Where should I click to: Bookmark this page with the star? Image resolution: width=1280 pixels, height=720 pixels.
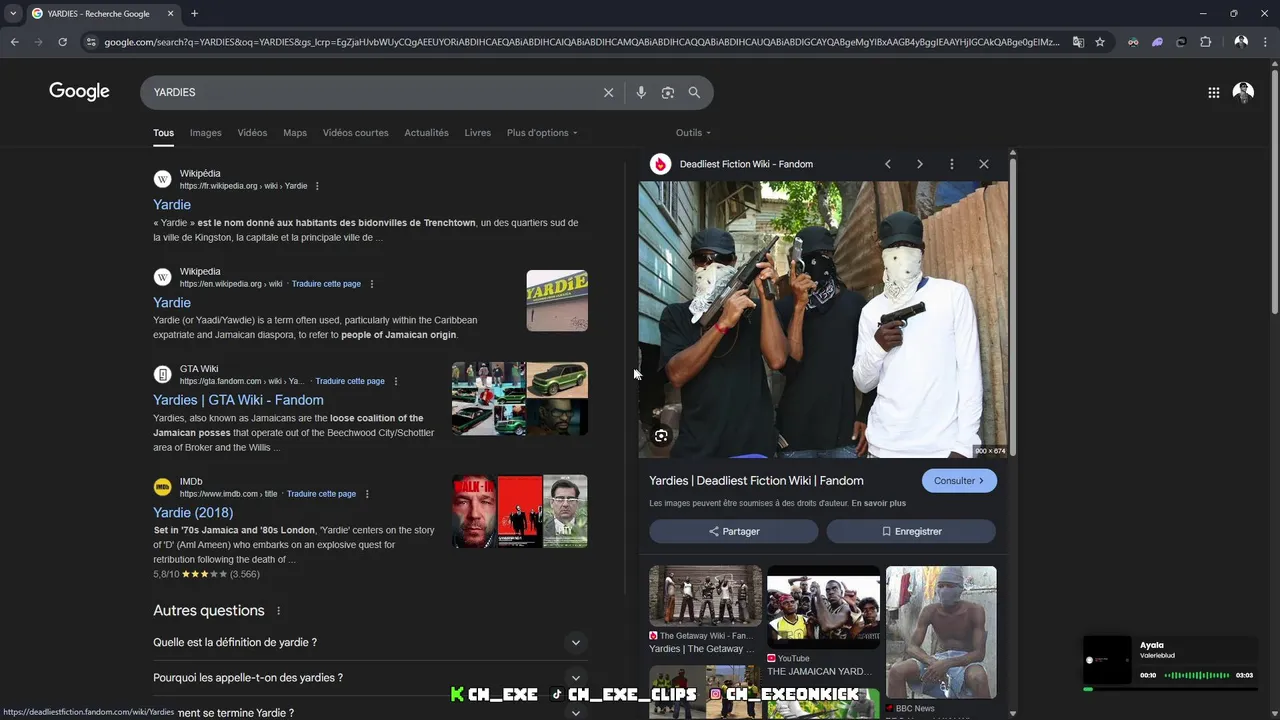(x=1100, y=42)
